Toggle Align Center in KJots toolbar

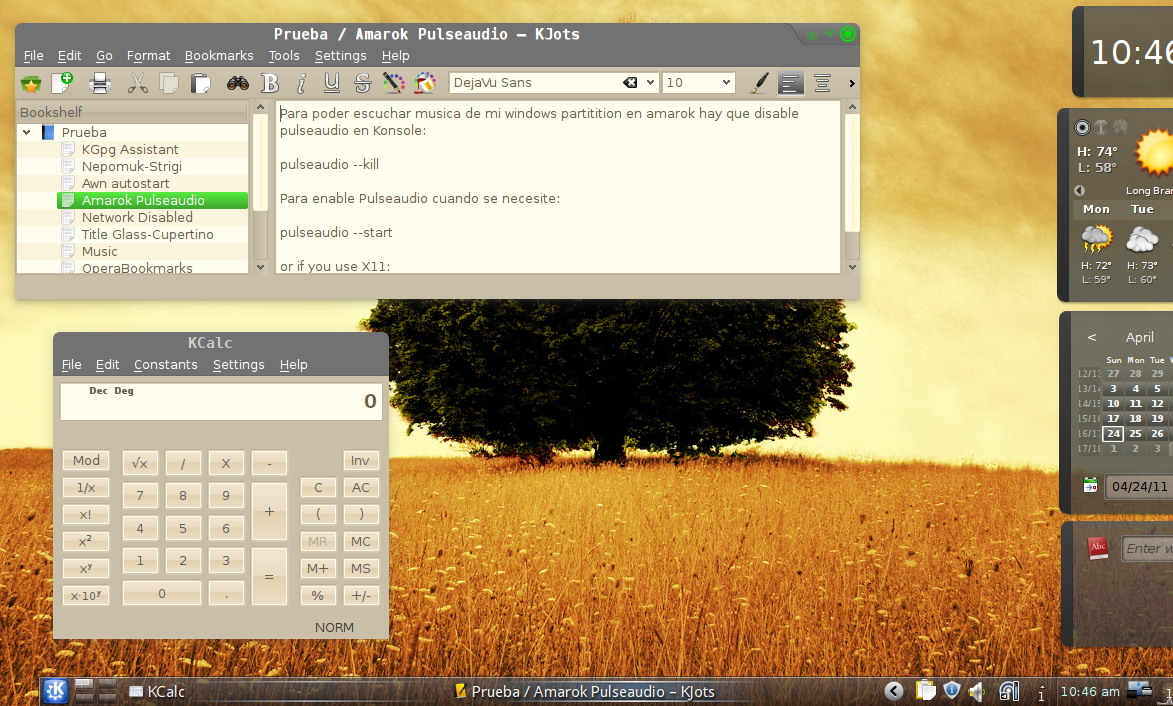[822, 83]
